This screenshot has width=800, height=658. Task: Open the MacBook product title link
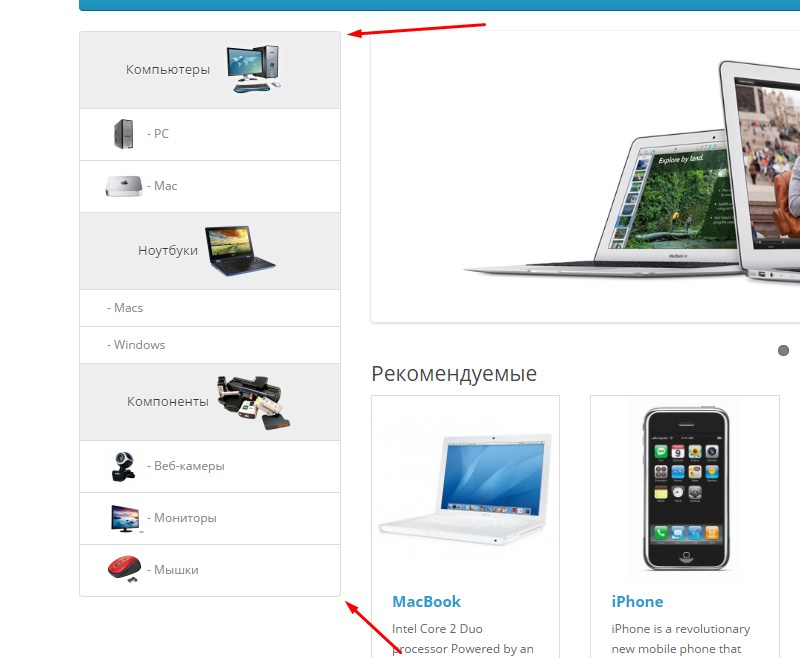tap(427, 602)
